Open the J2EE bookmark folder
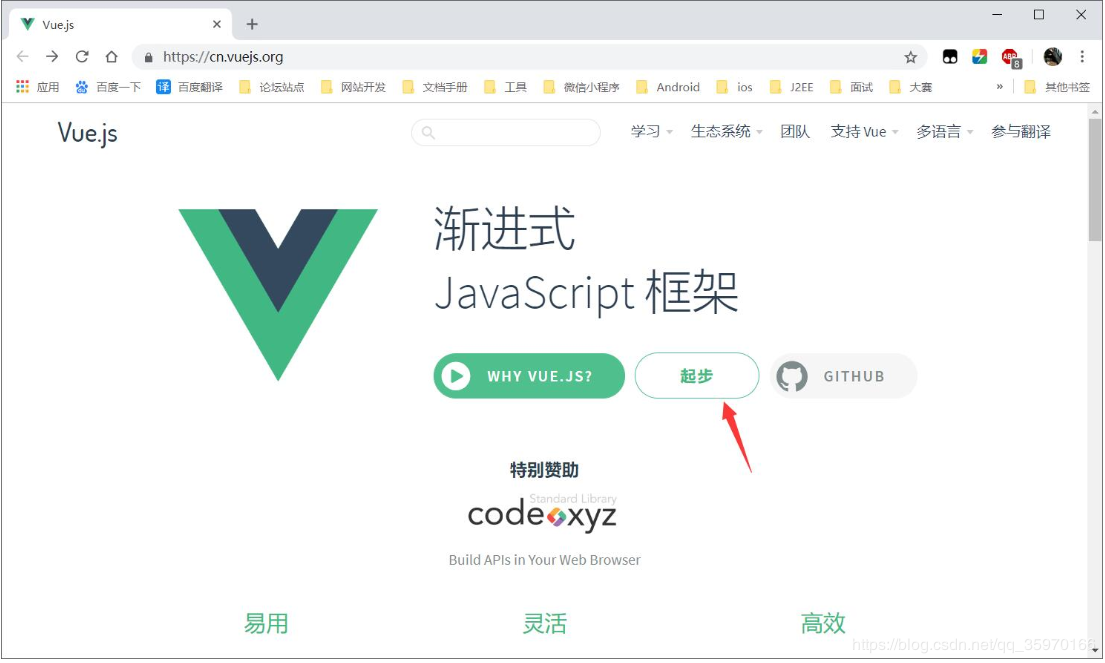Image resolution: width=1105 pixels, height=663 pixels. (791, 87)
